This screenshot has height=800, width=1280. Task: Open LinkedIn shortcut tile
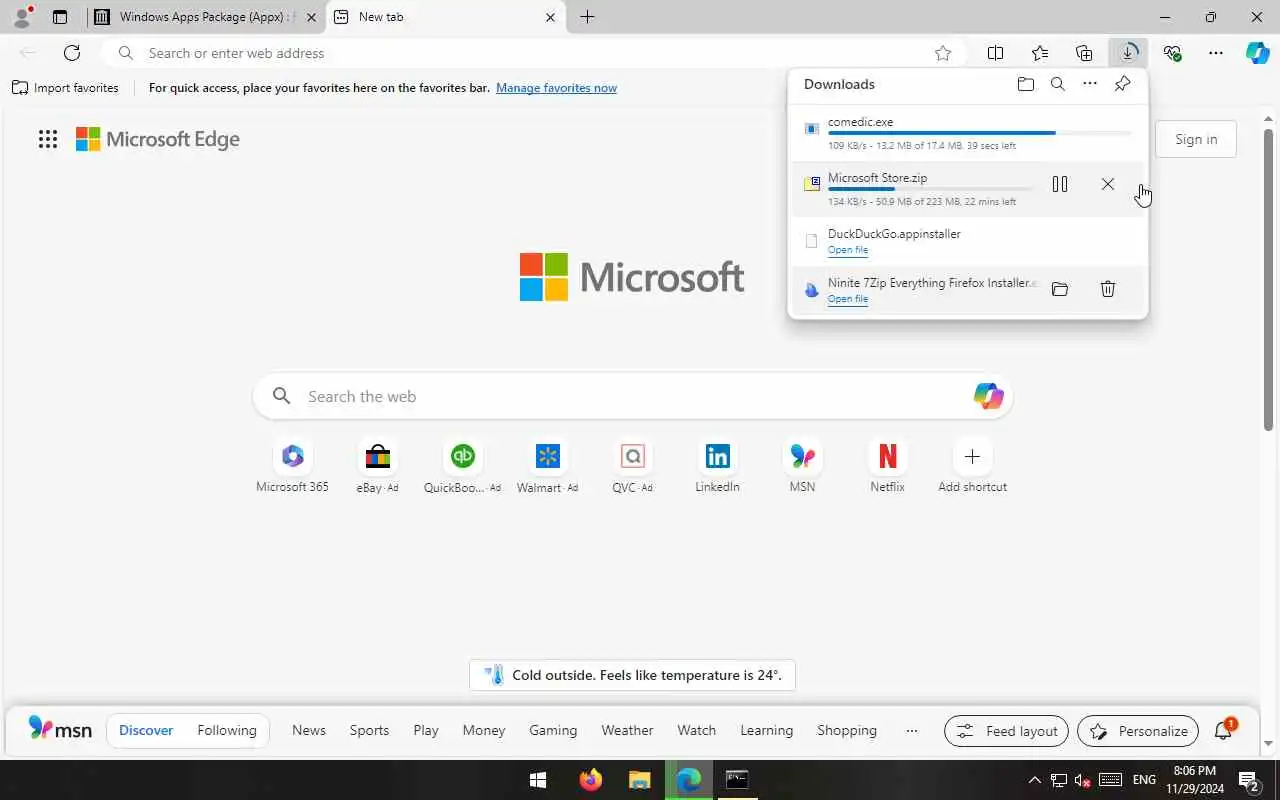pyautogui.click(x=717, y=466)
